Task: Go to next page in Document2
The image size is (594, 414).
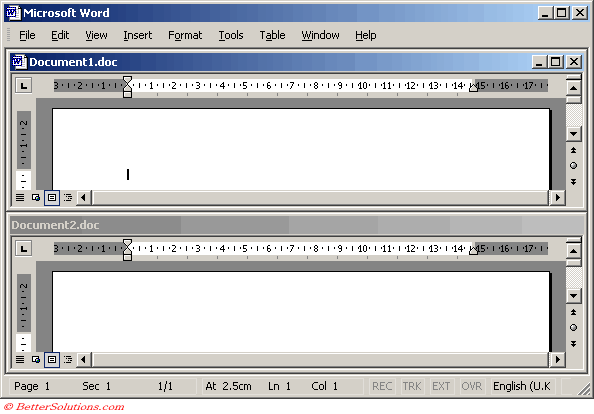Action: pos(574,344)
